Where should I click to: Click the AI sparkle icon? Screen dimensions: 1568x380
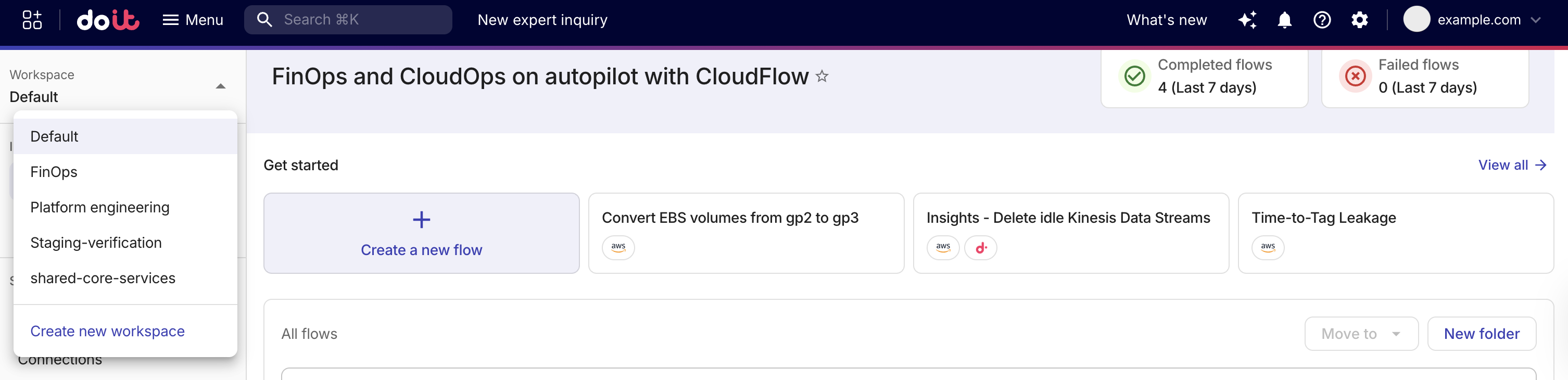click(x=1247, y=19)
